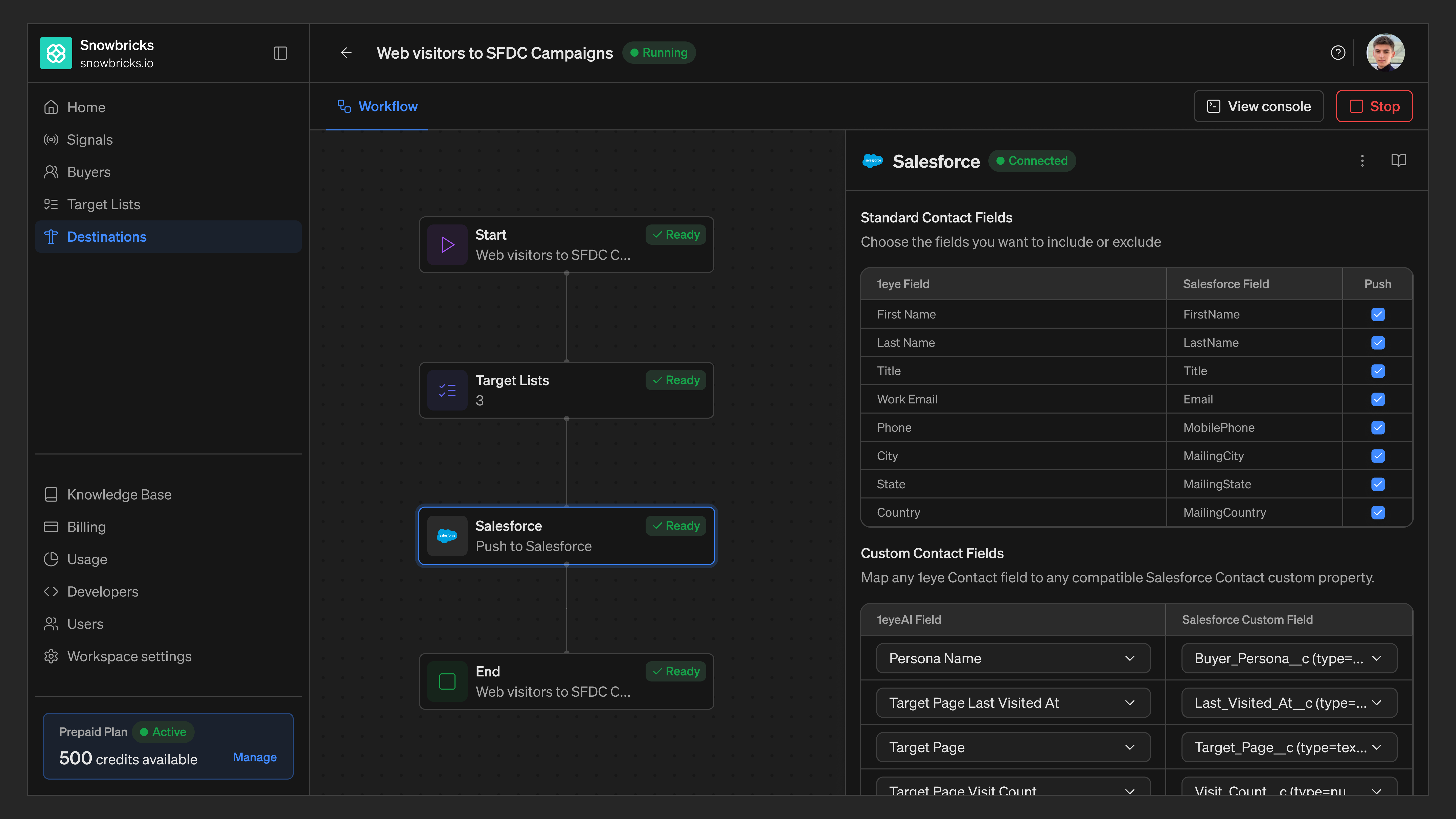This screenshot has height=819, width=1456.
Task: Uncheck Push for Last Name field
Action: (1378, 343)
